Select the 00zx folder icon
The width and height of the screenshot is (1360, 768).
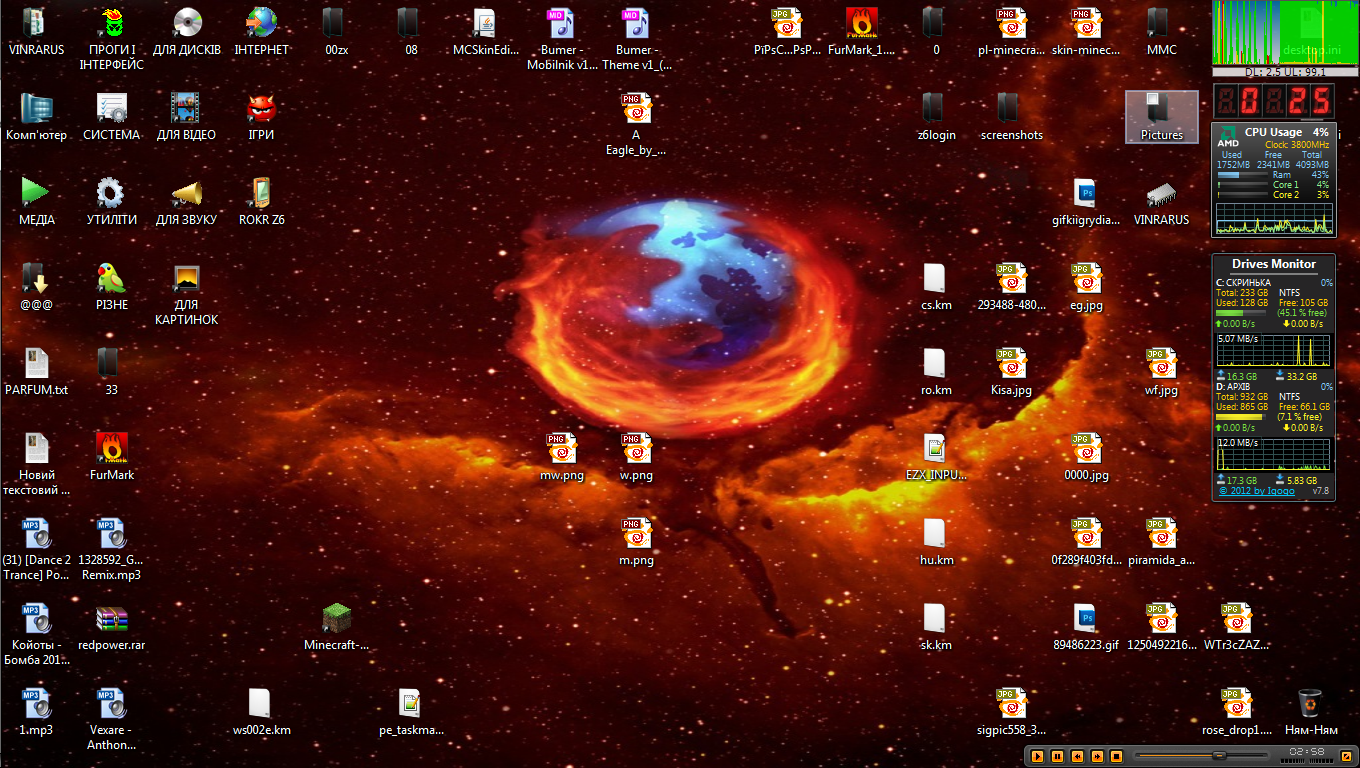point(336,32)
